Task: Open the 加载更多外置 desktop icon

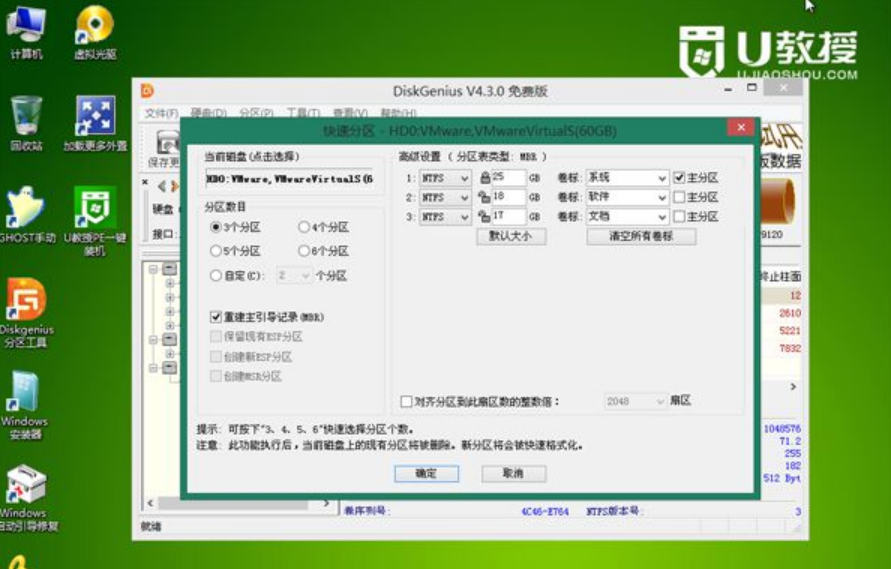Action: pos(95,124)
